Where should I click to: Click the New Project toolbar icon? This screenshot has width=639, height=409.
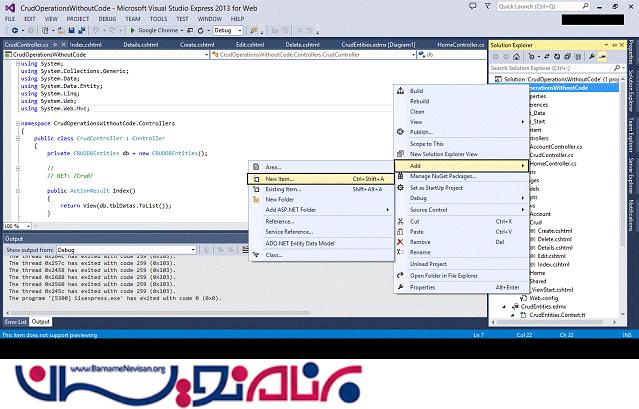point(45,30)
